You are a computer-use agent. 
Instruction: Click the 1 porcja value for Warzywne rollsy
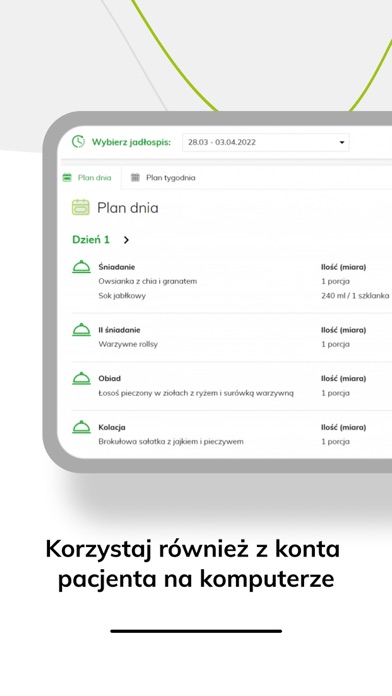point(335,344)
